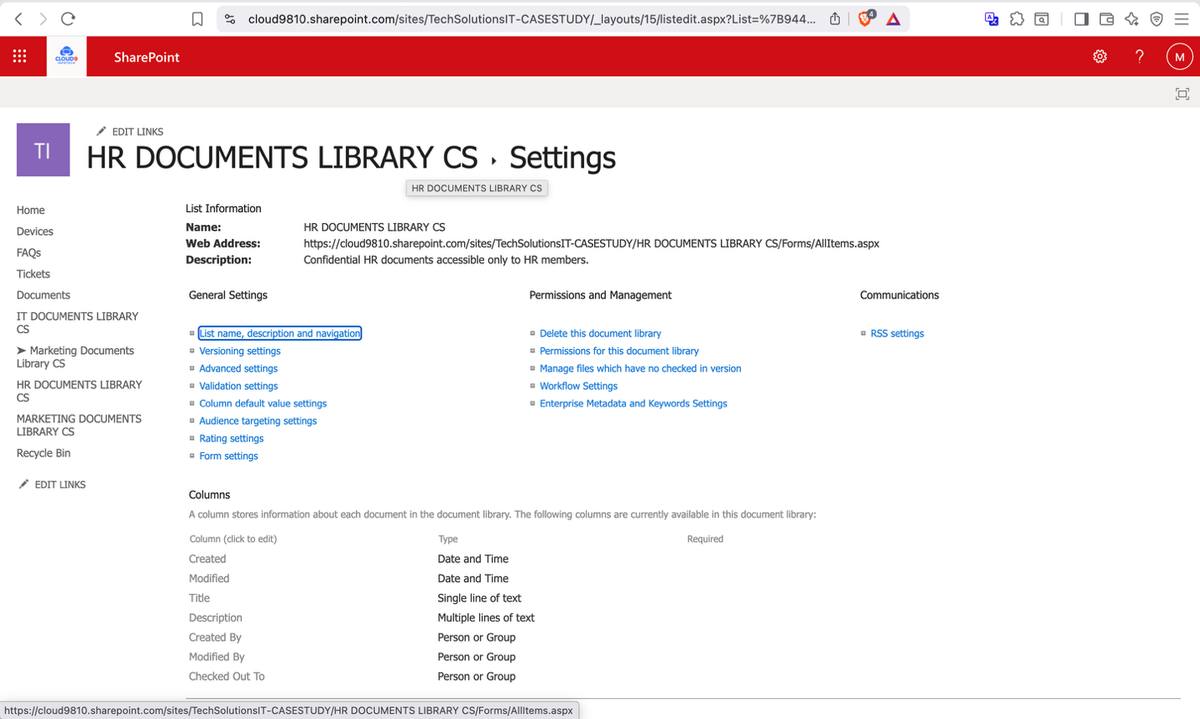Click the Cloud9 company logo
Screen dimensions: 1200x719
click(67, 57)
